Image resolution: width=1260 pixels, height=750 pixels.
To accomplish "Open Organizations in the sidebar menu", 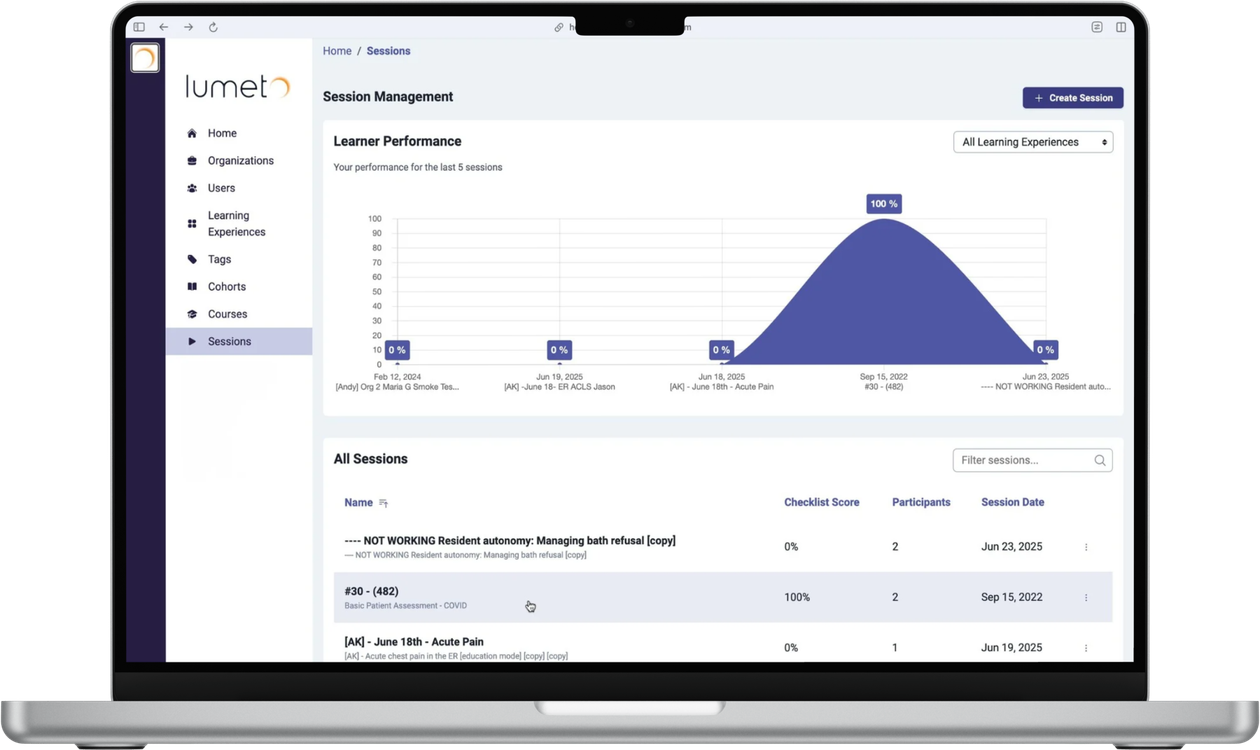I will [239, 160].
